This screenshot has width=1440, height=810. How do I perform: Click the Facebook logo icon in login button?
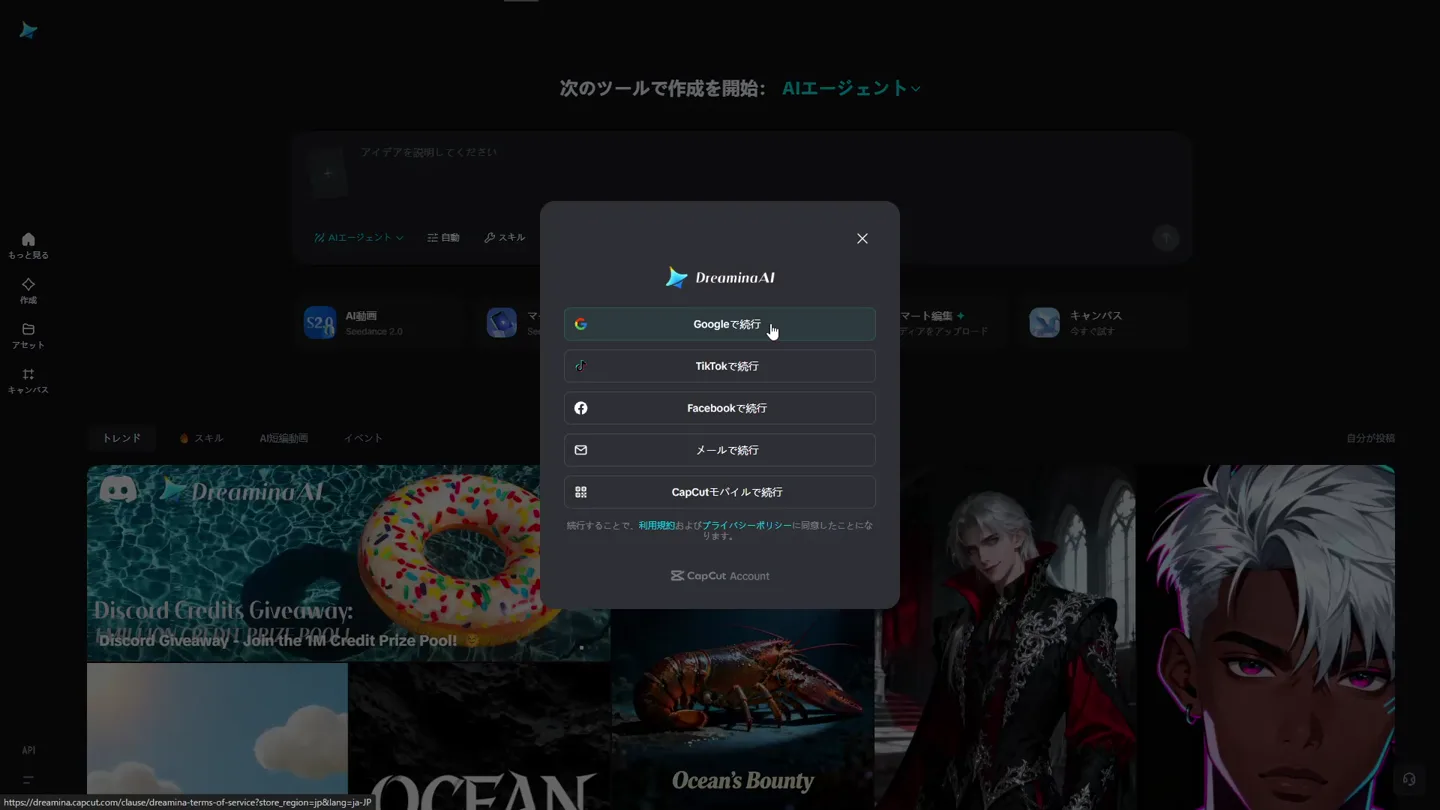click(581, 408)
